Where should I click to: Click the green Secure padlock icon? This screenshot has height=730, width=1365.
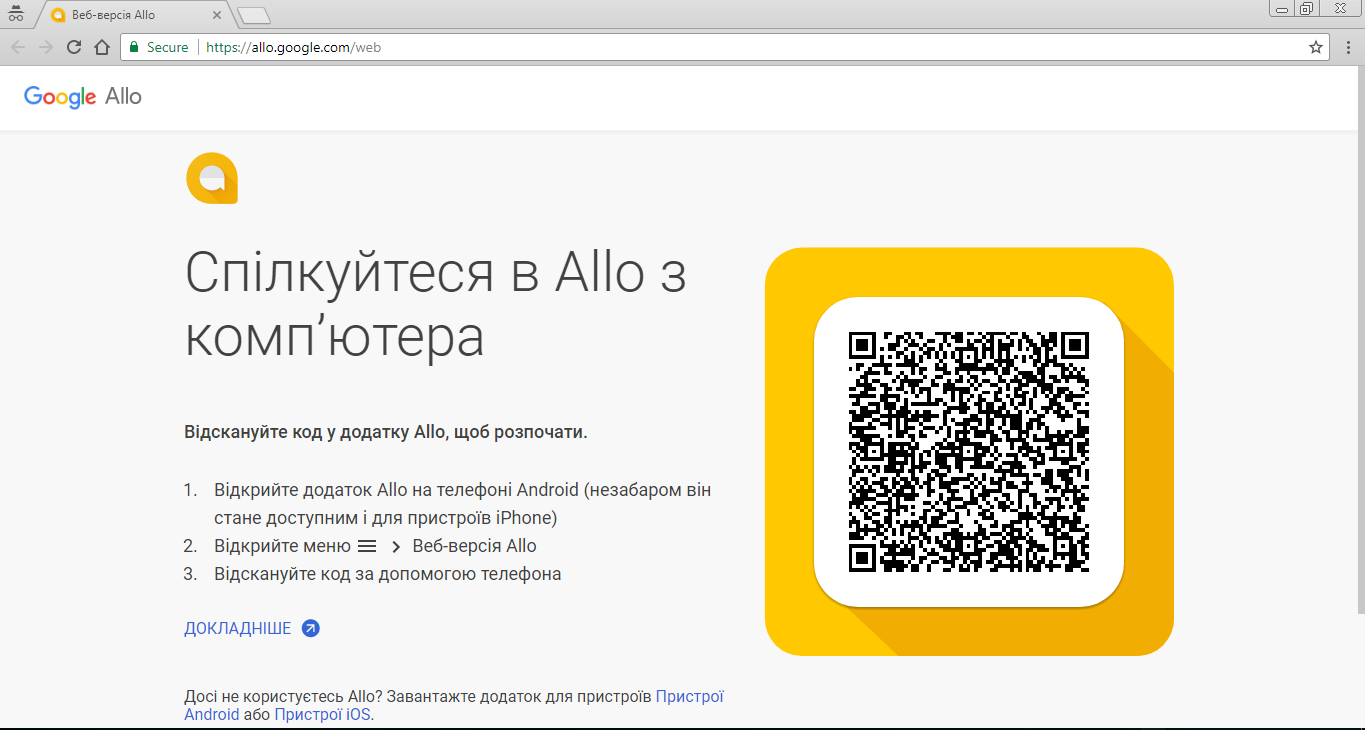[x=134, y=47]
